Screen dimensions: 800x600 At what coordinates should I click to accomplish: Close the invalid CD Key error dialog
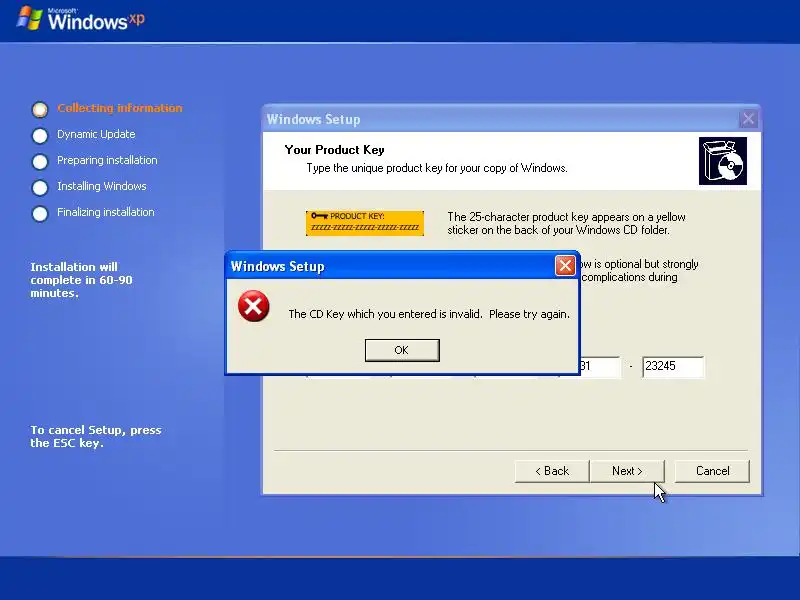point(565,265)
